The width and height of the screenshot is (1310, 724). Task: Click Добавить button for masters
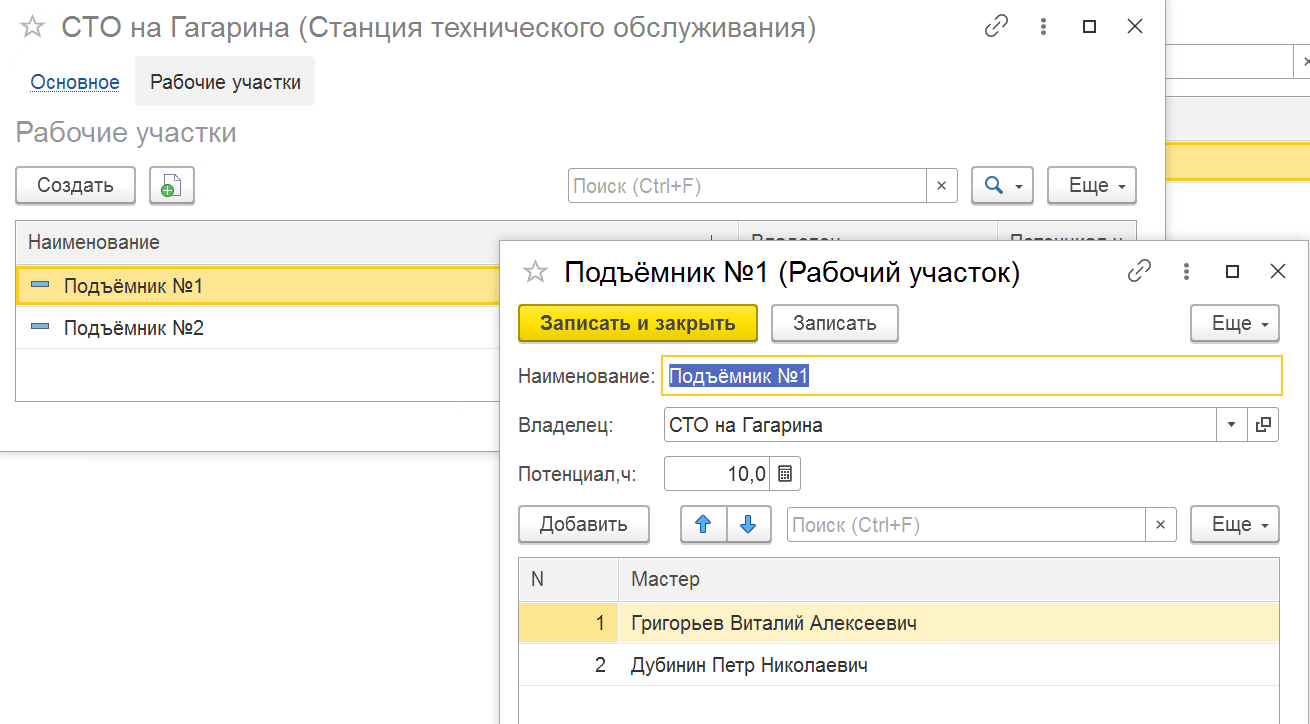(584, 524)
